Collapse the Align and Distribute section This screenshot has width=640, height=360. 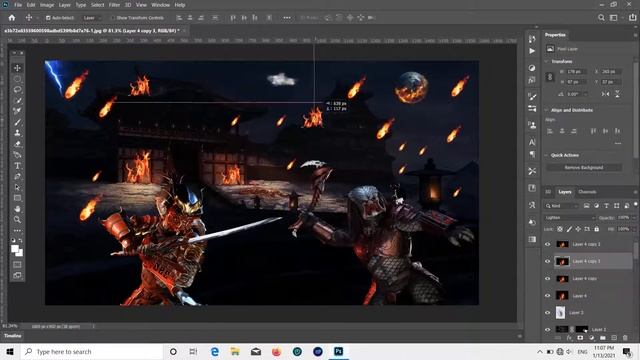[x=547, y=110]
